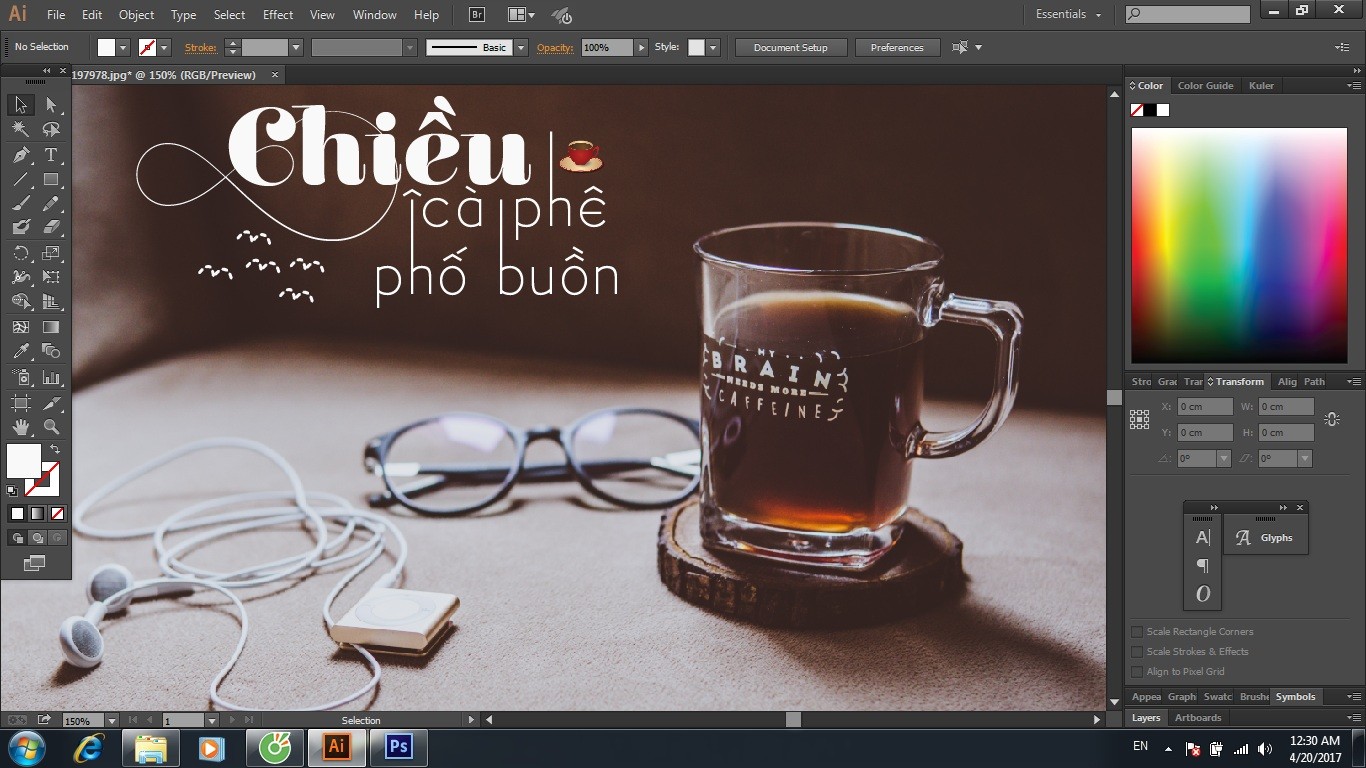Select the Artboard tool

pyautogui.click(x=20, y=403)
